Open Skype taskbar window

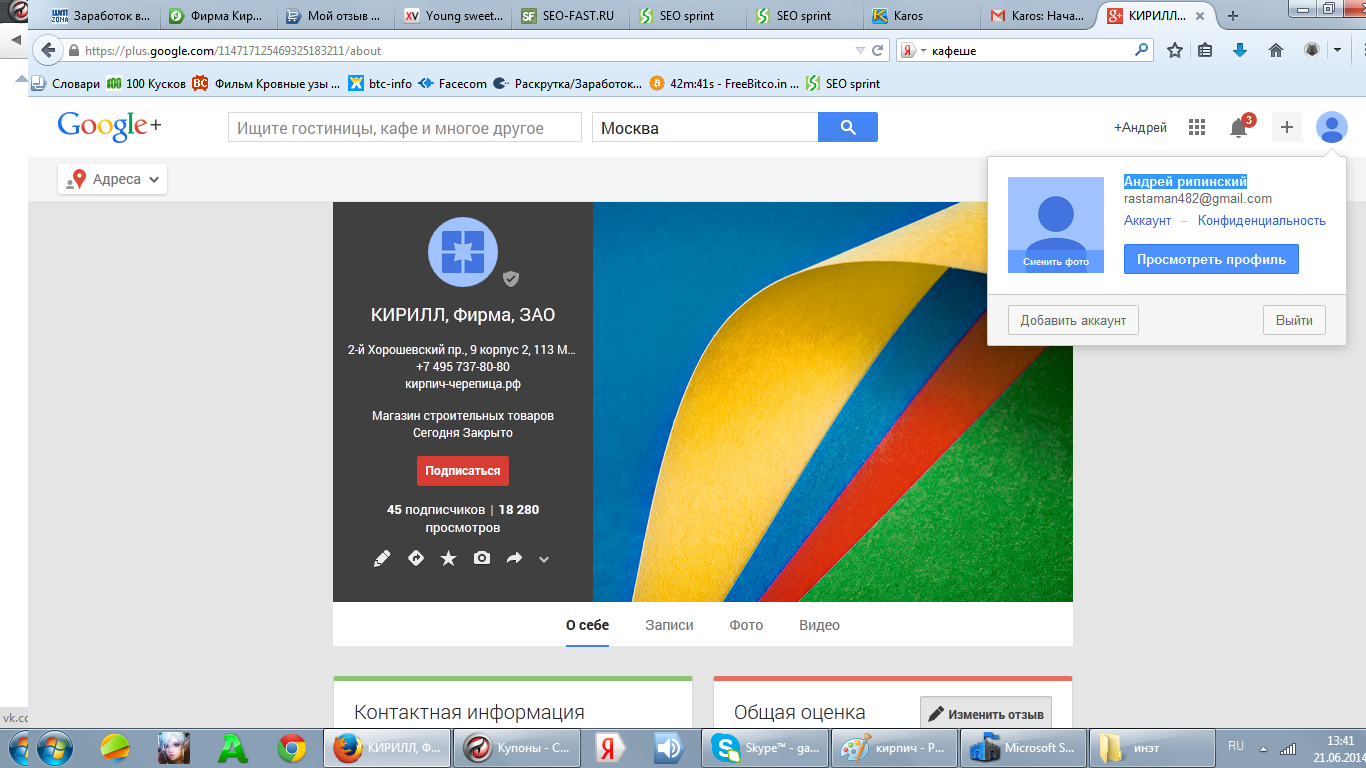coord(767,747)
